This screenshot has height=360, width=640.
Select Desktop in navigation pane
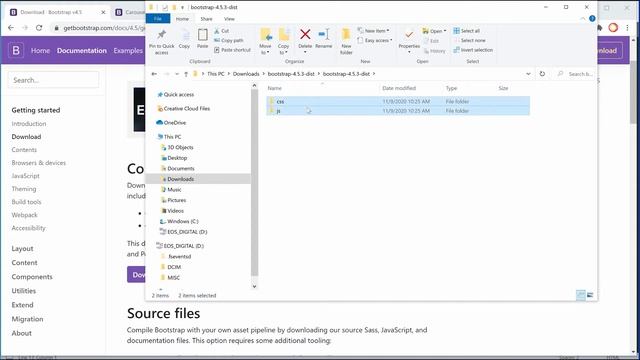click(x=174, y=158)
